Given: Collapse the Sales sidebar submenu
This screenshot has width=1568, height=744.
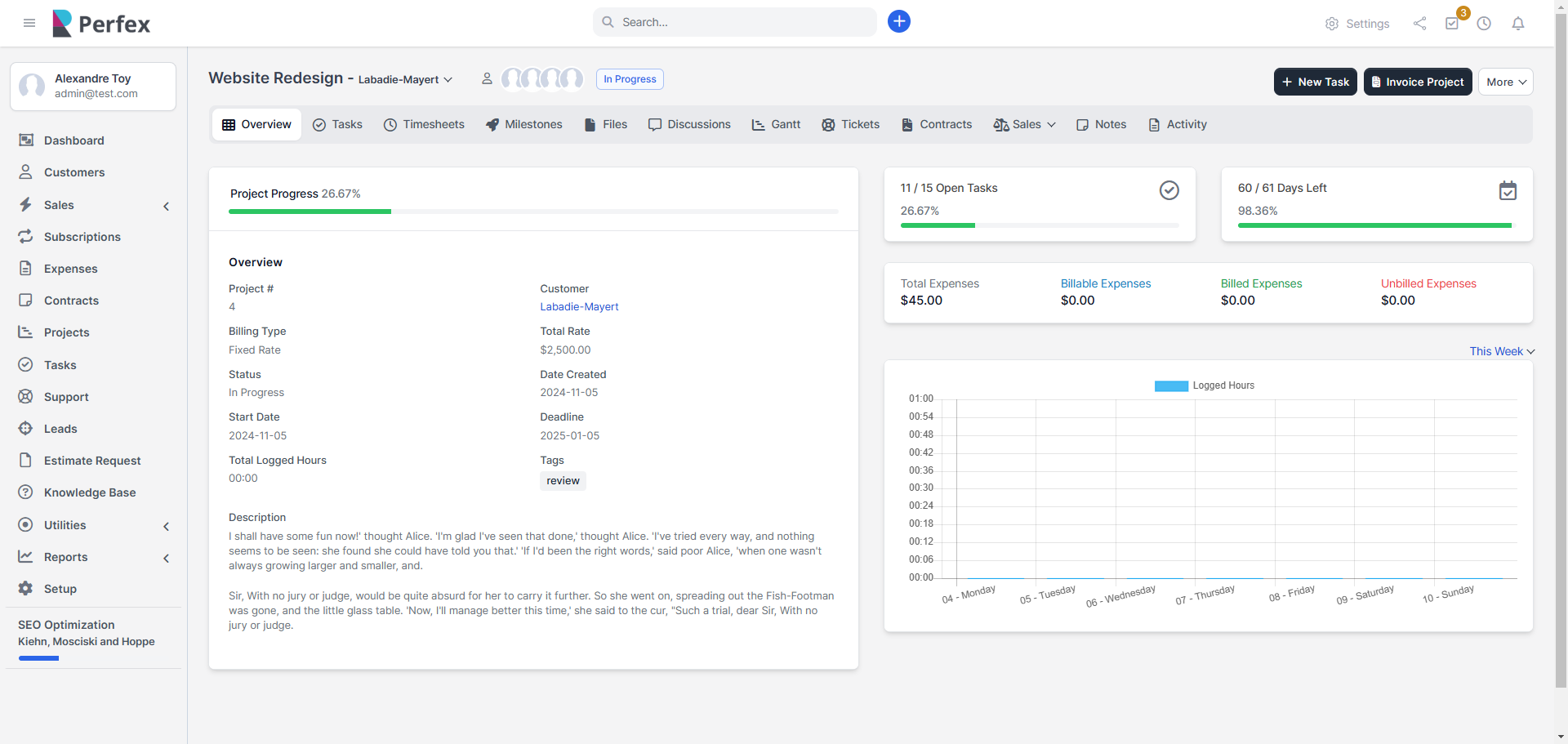Looking at the screenshot, I should click(167, 206).
